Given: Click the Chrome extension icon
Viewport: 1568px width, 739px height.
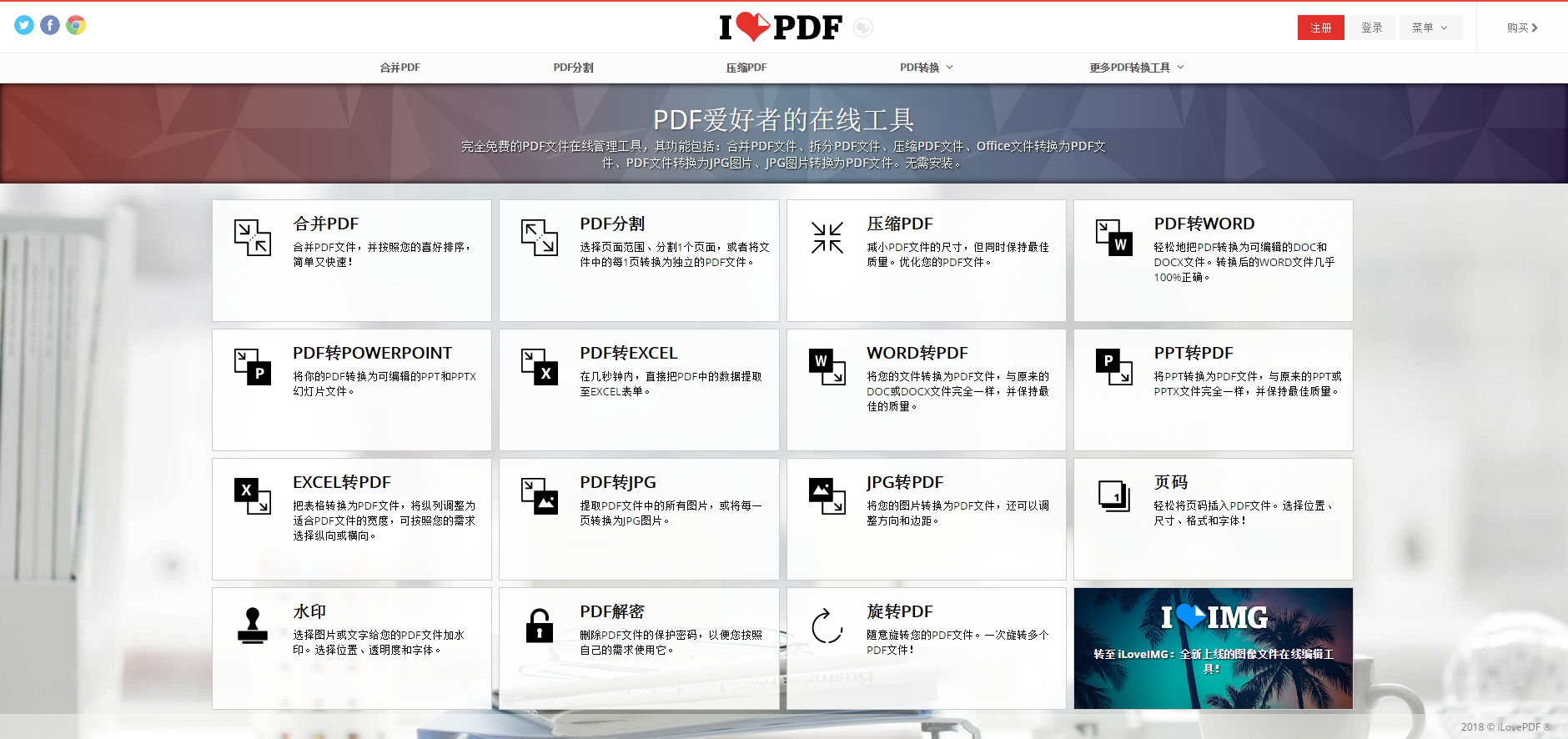Looking at the screenshot, I should [76, 25].
